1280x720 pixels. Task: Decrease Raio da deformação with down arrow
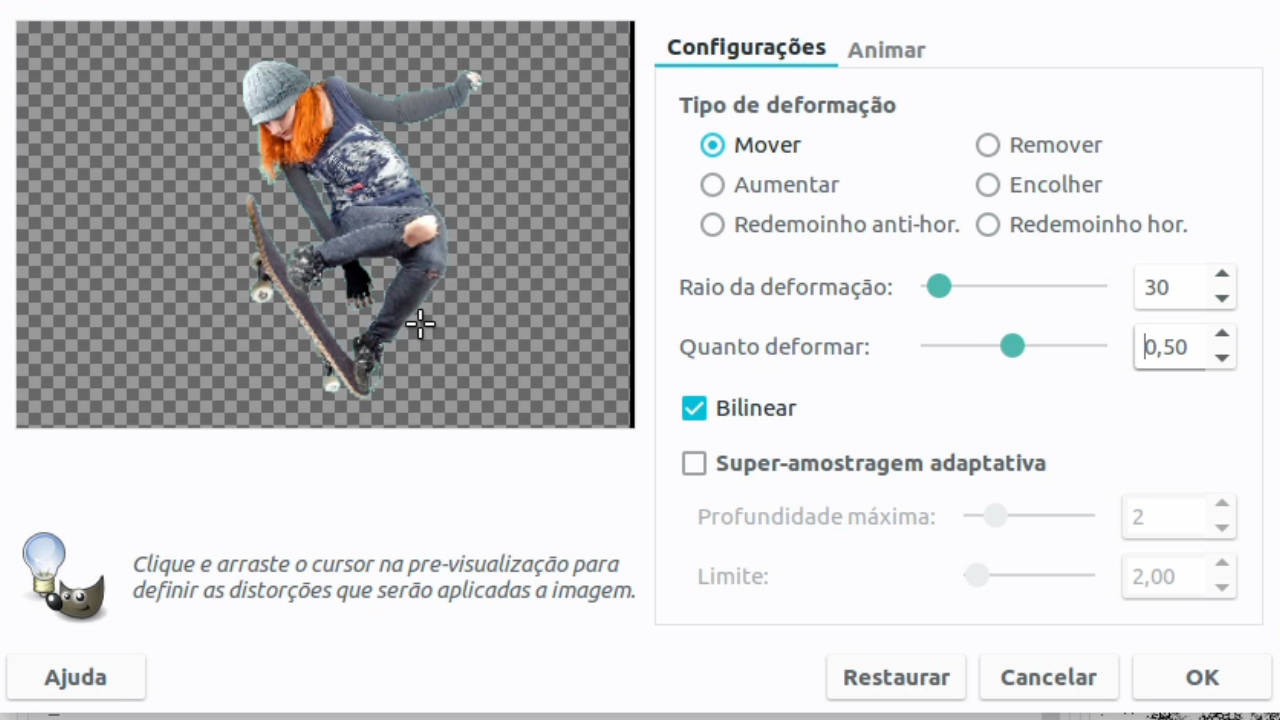(x=1221, y=298)
